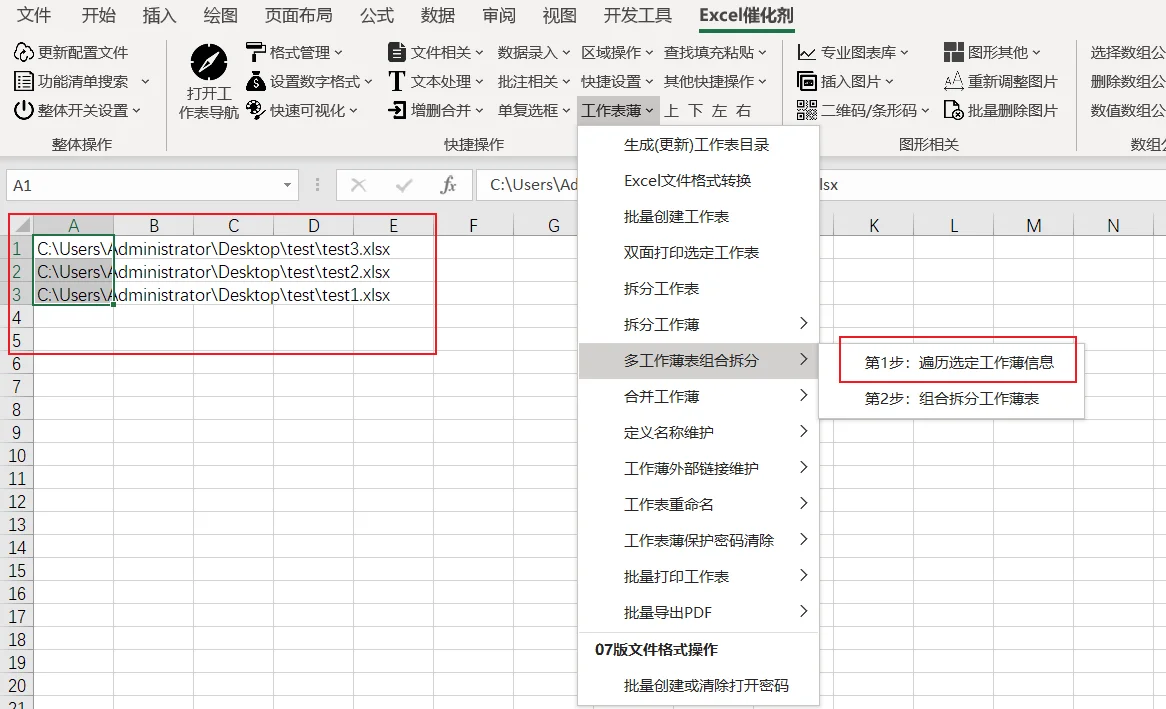Choose Excel文件格式转换 menu item
The height and width of the screenshot is (709, 1166).
point(698,180)
